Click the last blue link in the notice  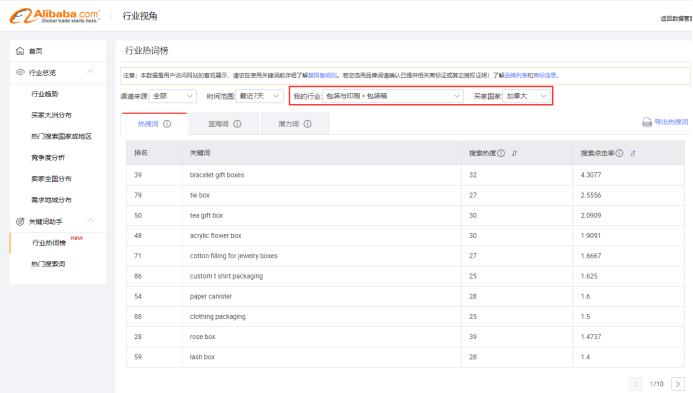click(545, 76)
